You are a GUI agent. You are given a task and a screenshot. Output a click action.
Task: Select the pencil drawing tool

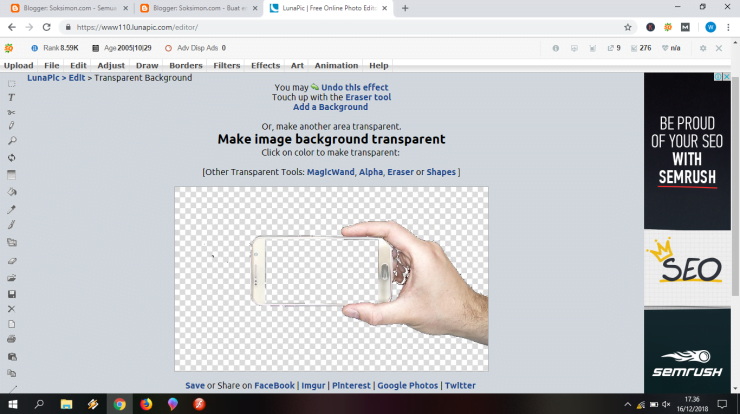pyautogui.click(x=12, y=126)
